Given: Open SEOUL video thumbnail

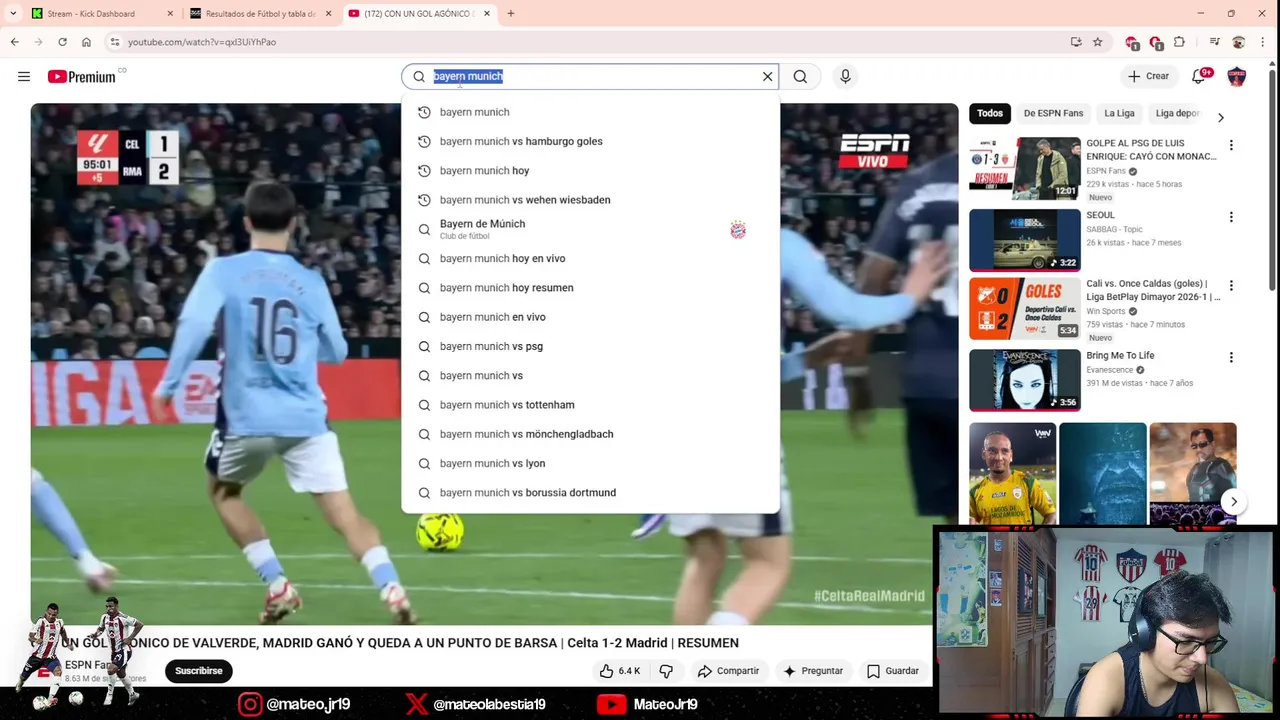Looking at the screenshot, I should point(1025,240).
